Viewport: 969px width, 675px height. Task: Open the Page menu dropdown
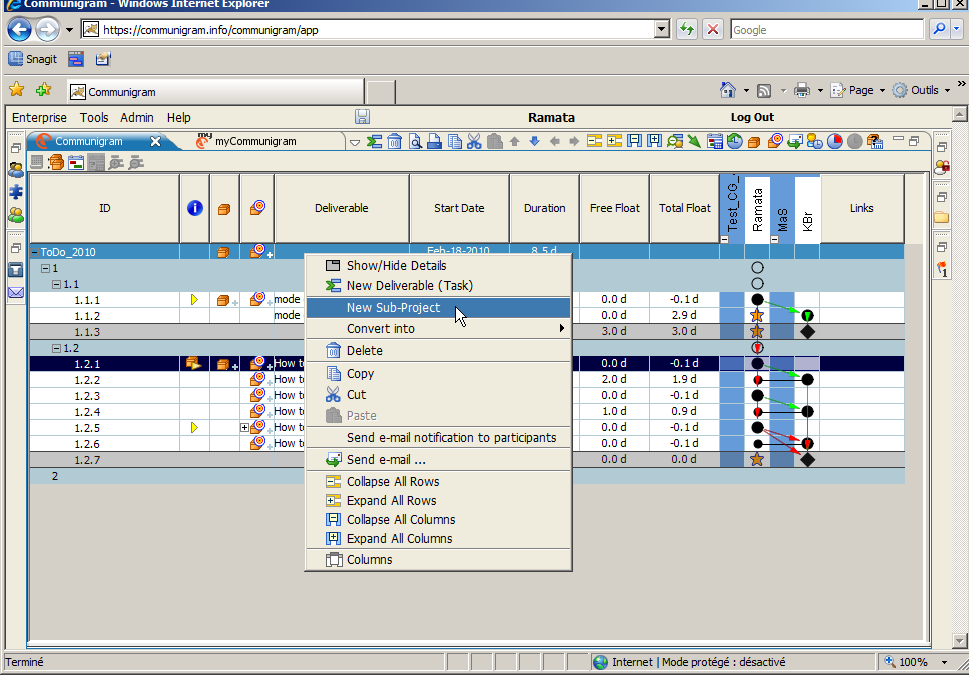[x=882, y=90]
